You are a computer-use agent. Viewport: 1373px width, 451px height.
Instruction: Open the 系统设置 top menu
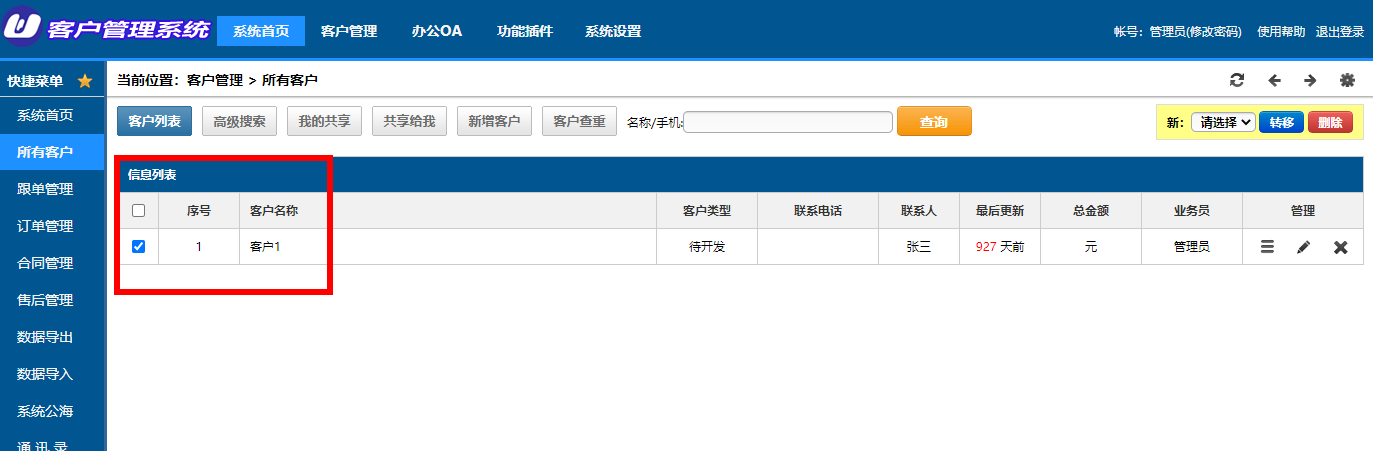(613, 31)
